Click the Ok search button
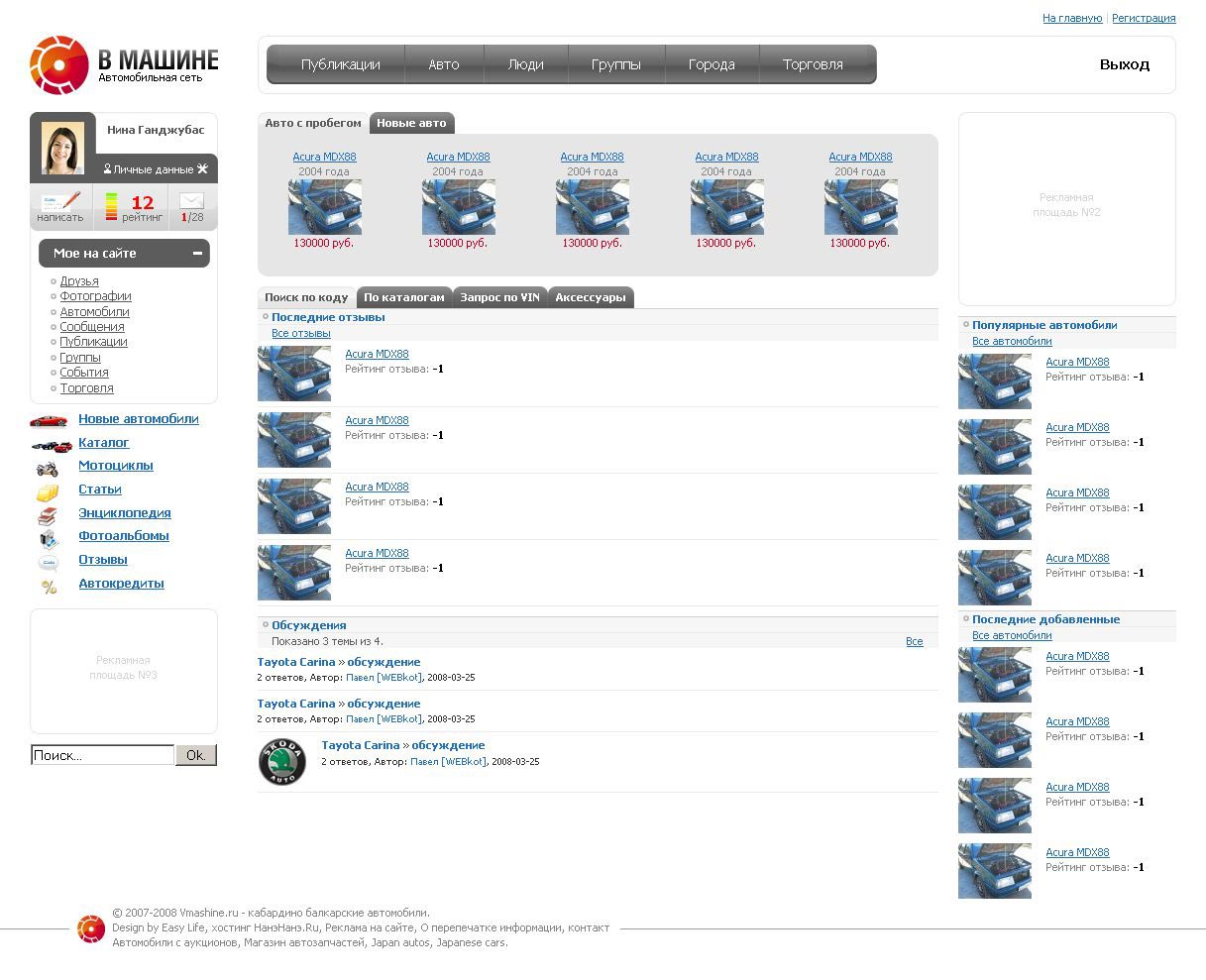1206x980 pixels. (x=196, y=755)
